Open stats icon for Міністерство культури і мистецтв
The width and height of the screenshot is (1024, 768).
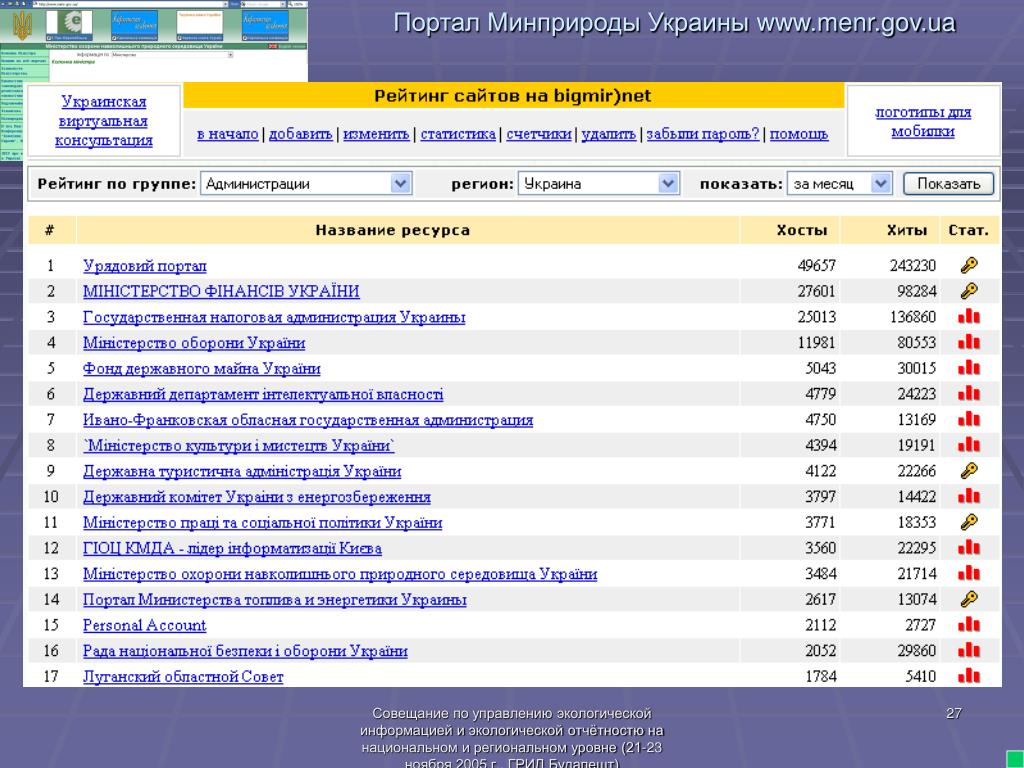point(969,445)
